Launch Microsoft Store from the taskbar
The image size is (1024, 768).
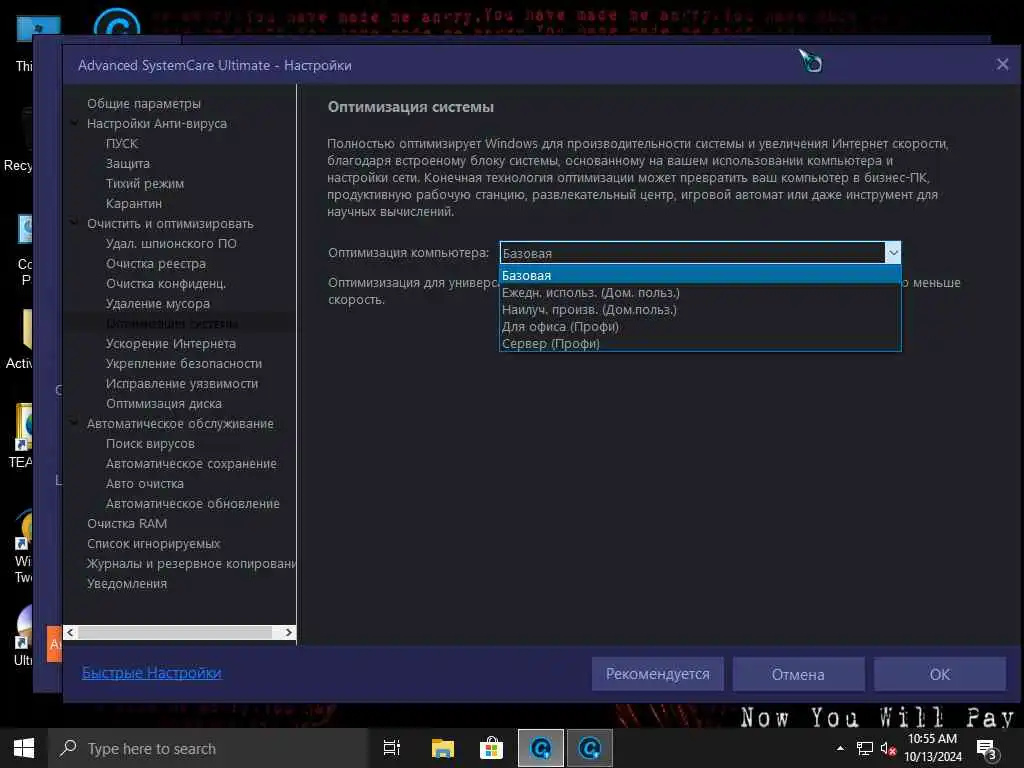click(491, 748)
